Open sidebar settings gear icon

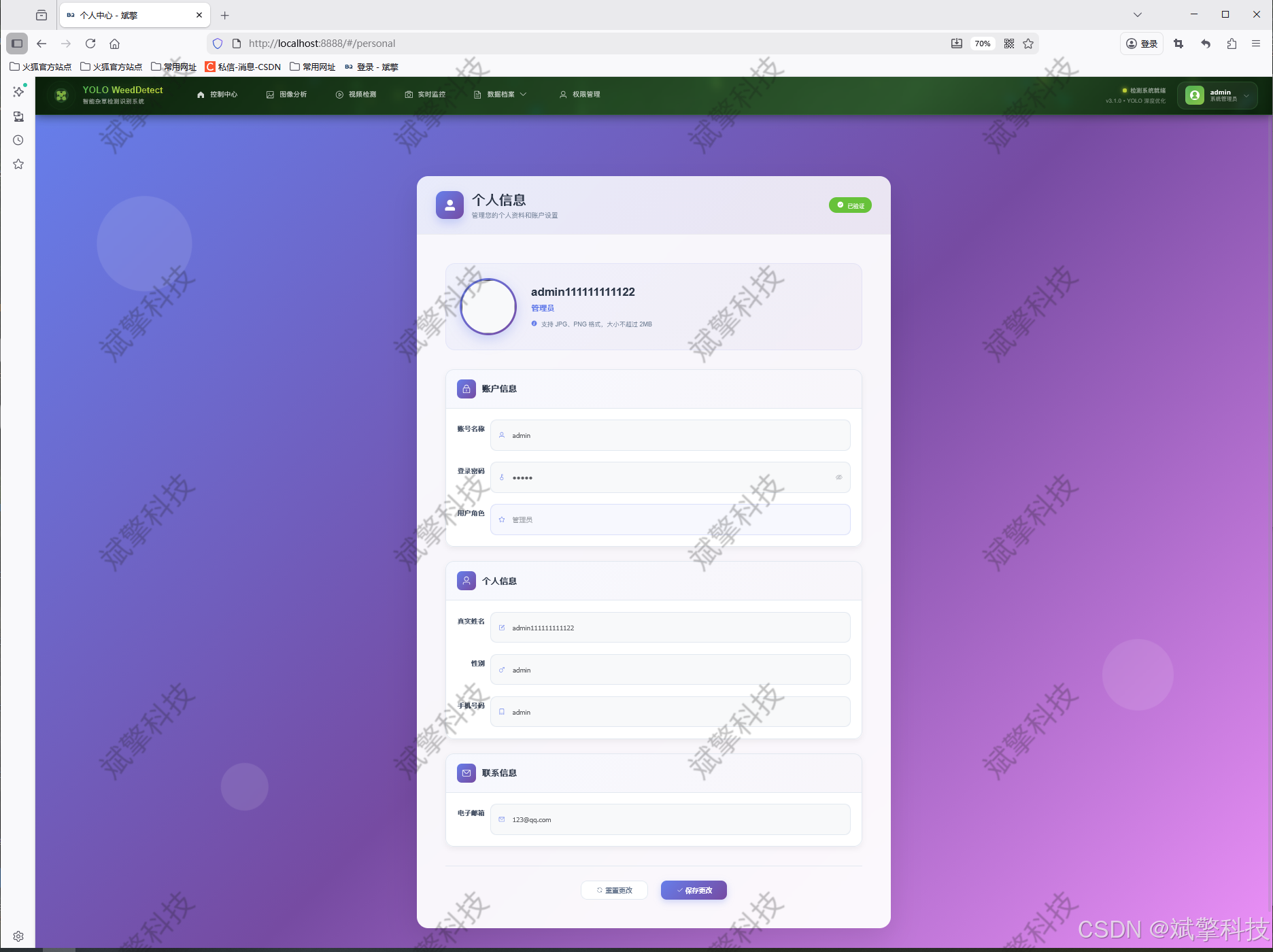point(18,936)
